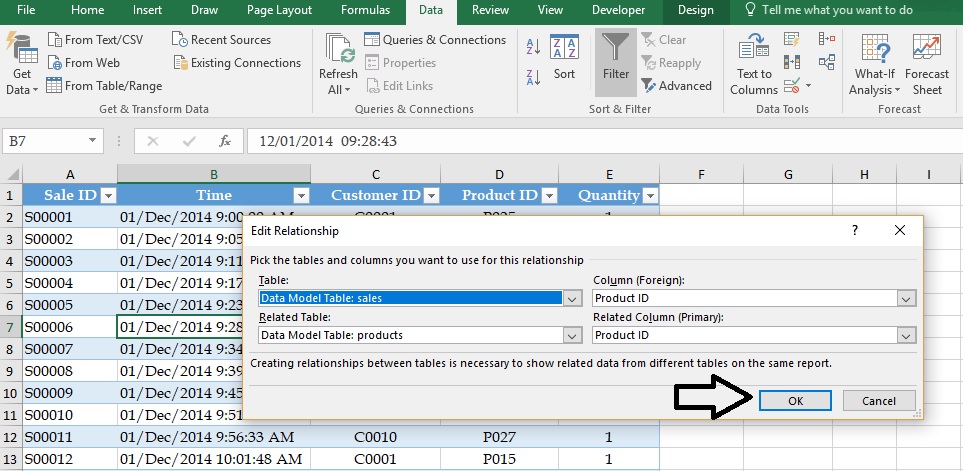Cancel the Edit Relationship dialog
Image resolution: width=963 pixels, height=471 pixels.
pyautogui.click(x=879, y=401)
